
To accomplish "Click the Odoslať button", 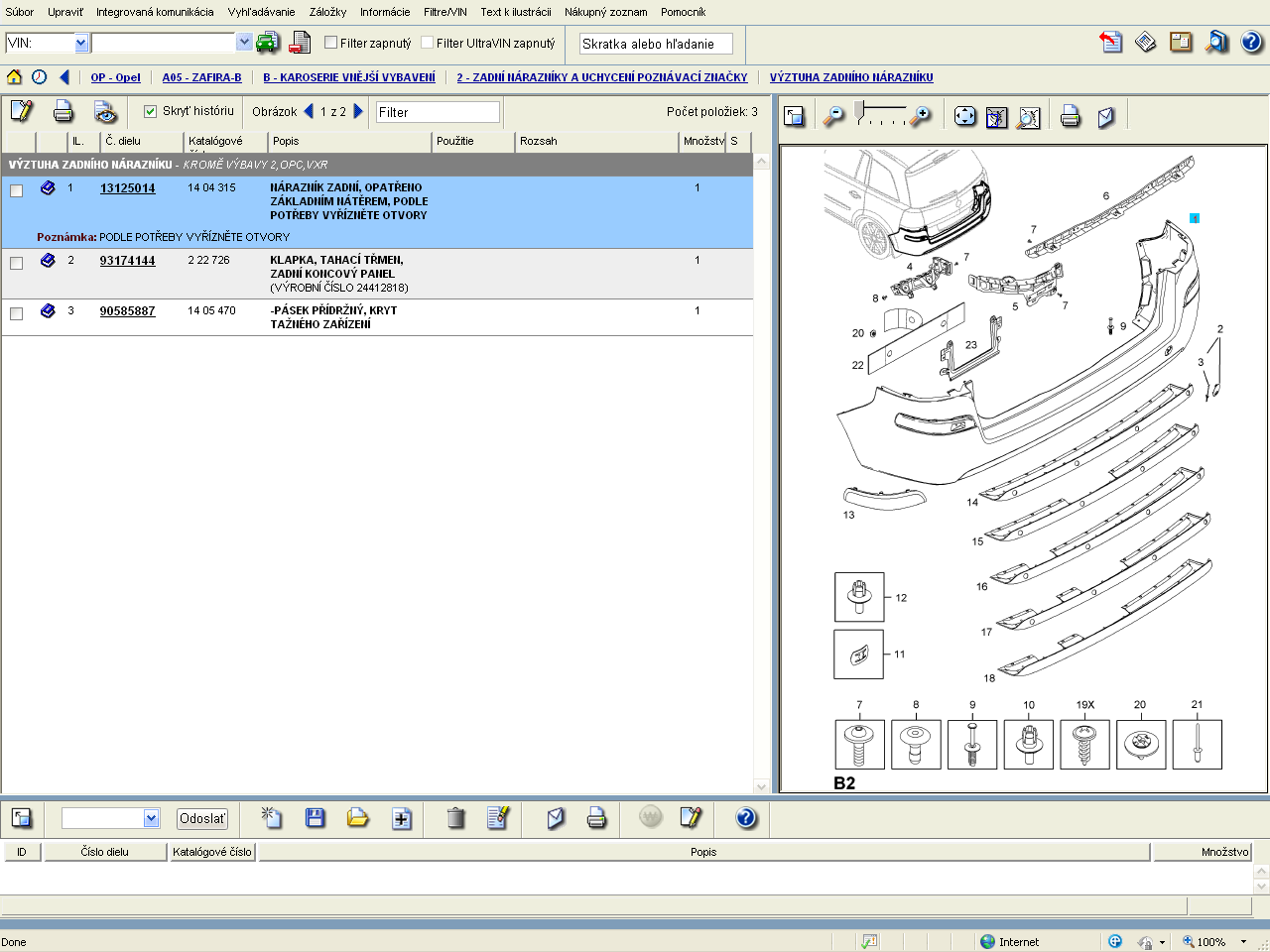I will pyautogui.click(x=202, y=818).
